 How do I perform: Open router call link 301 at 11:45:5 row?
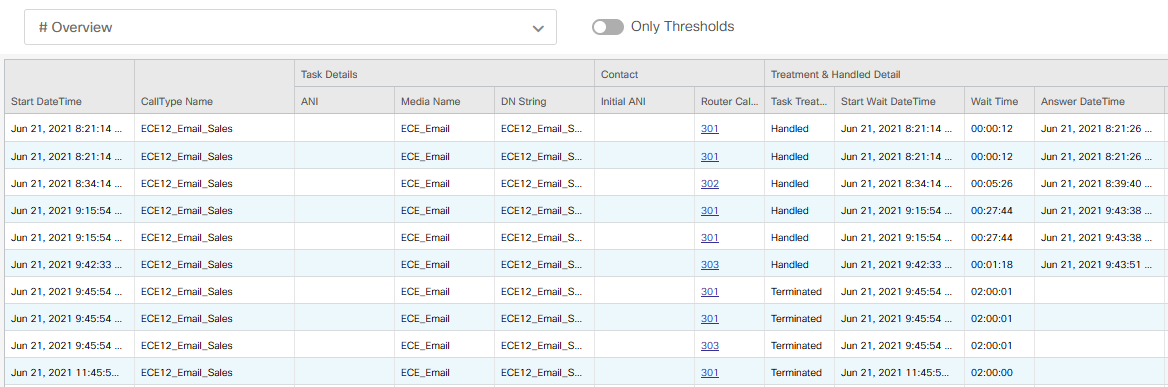[710, 372]
